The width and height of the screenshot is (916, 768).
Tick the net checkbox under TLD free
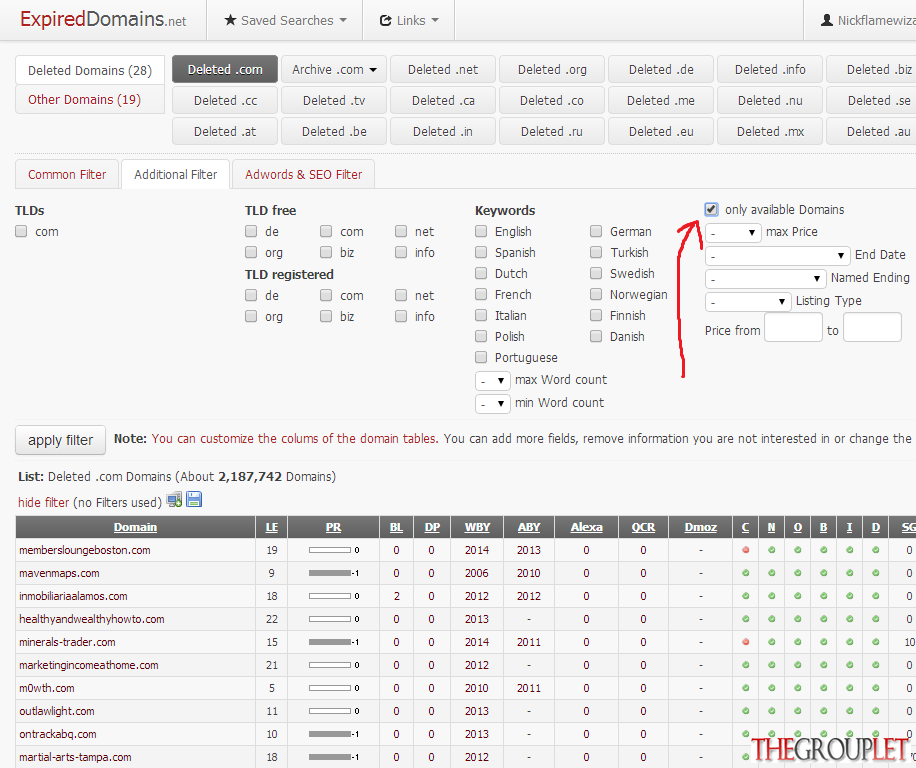(401, 231)
